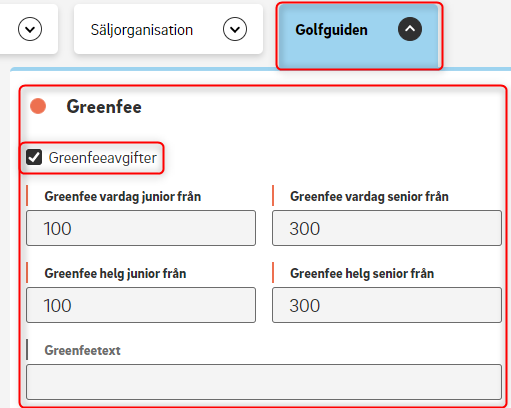This screenshot has width=511, height=408.
Task: Click into Greenfee helg junior från input
Action: [141, 305]
